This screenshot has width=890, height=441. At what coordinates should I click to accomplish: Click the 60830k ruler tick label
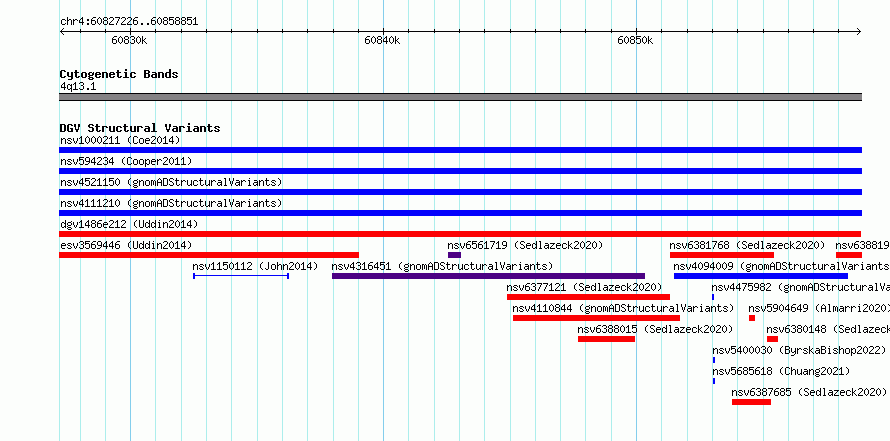[129, 40]
